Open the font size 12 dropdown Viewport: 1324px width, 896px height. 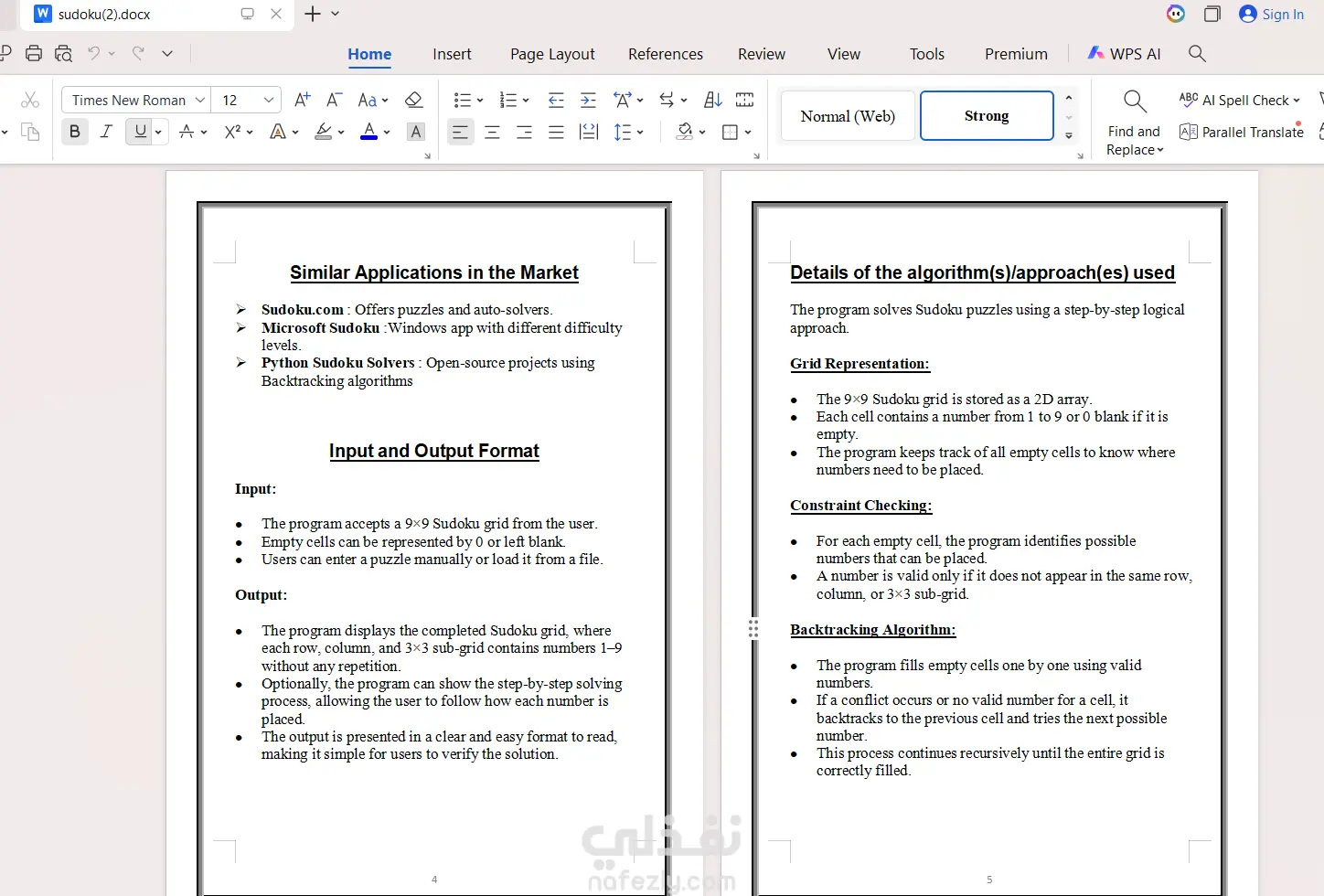click(x=269, y=100)
